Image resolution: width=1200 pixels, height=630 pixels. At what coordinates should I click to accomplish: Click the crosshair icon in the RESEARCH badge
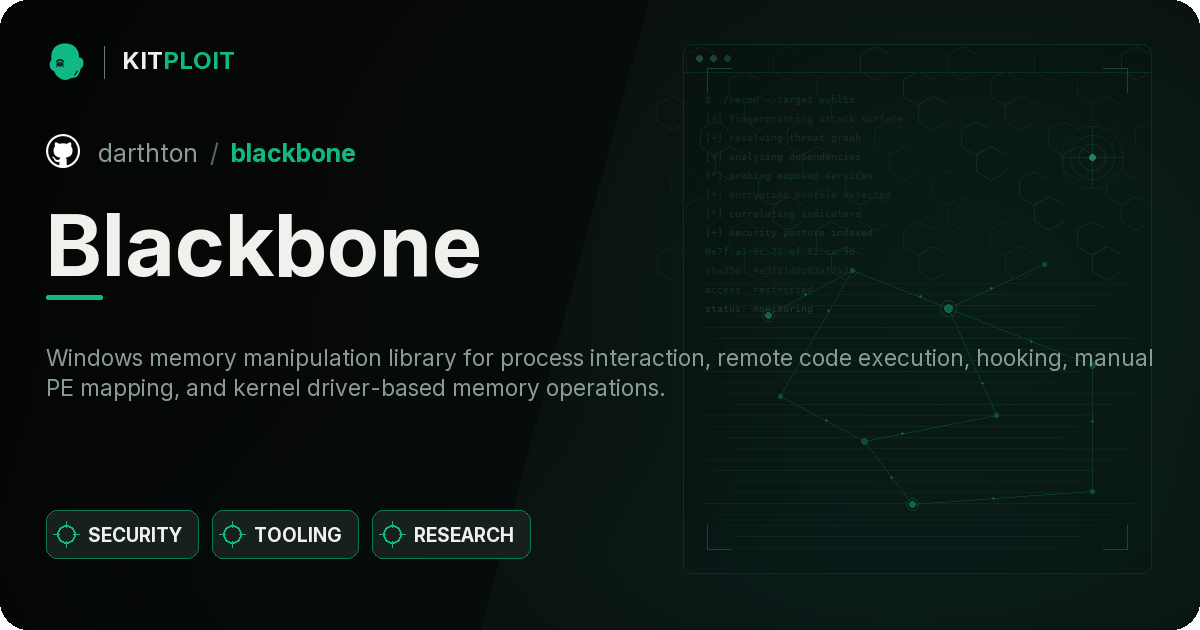pos(393,535)
